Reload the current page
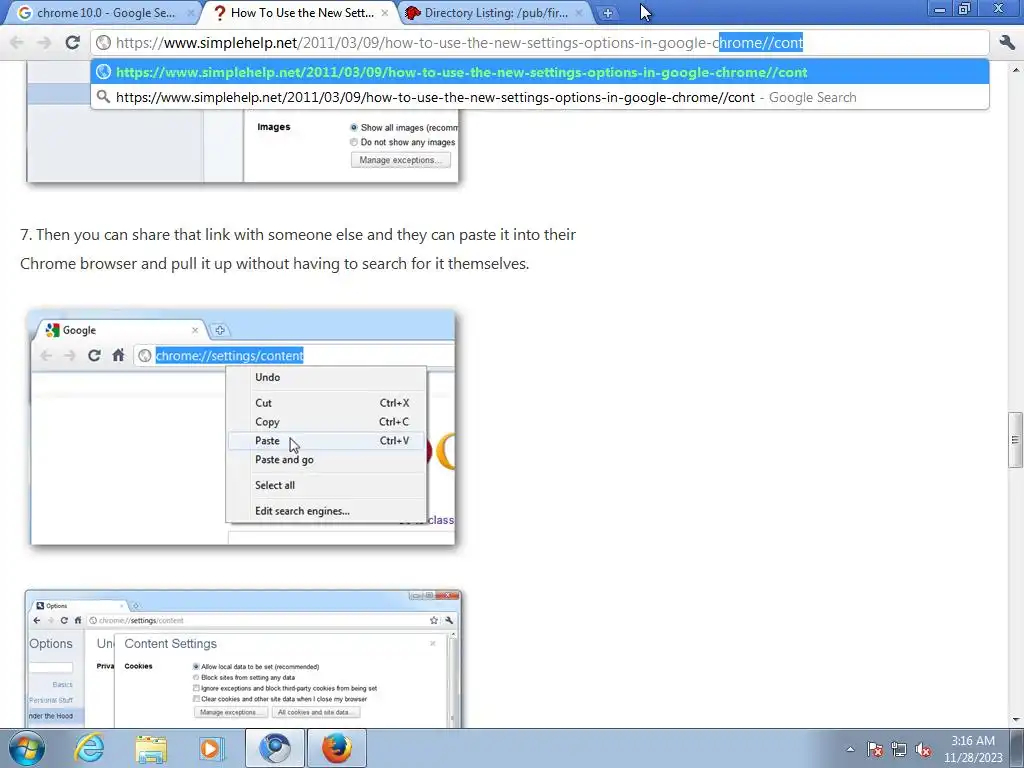Image resolution: width=1024 pixels, height=768 pixels. click(72, 43)
